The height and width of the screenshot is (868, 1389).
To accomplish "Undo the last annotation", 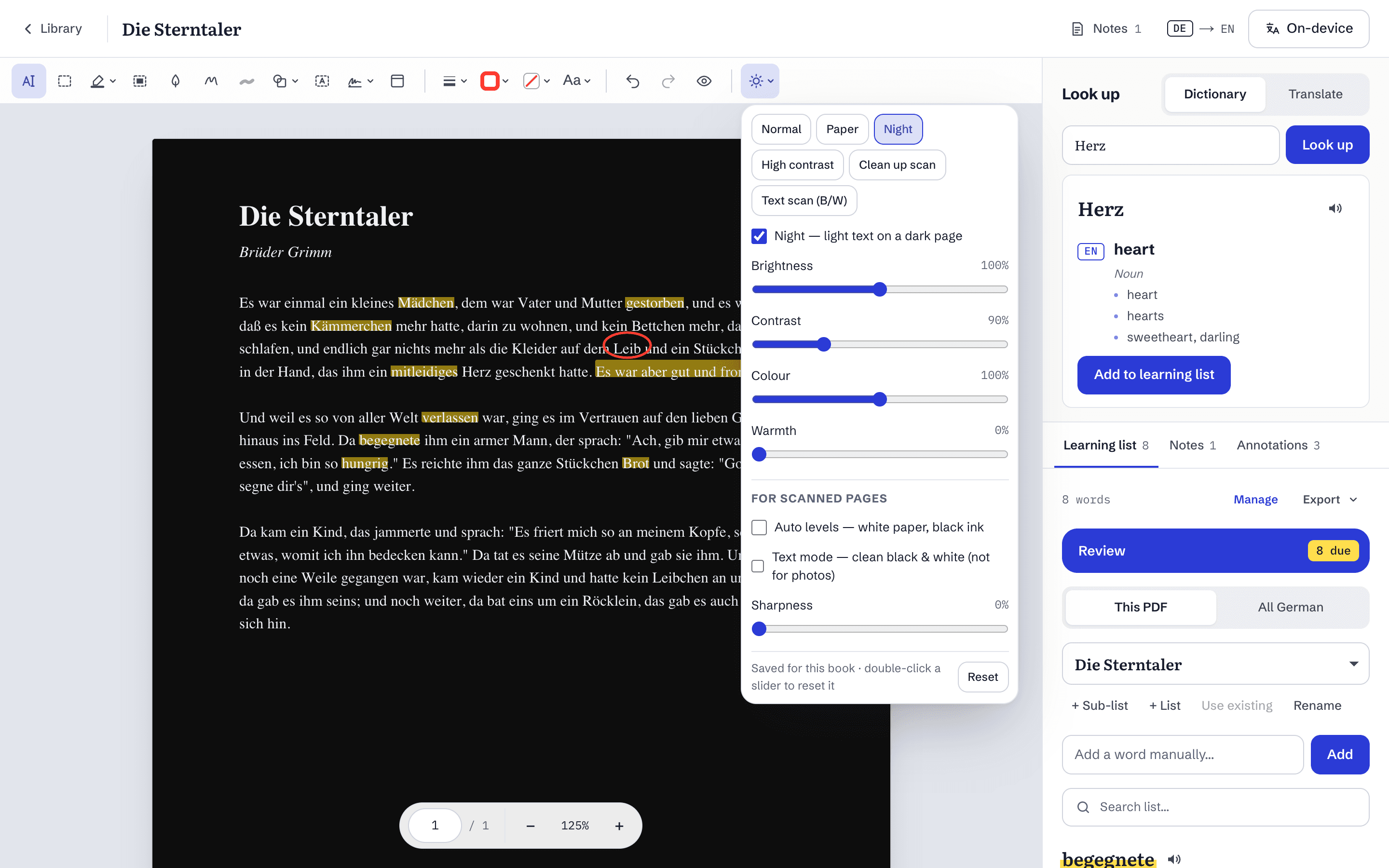I will click(632, 81).
